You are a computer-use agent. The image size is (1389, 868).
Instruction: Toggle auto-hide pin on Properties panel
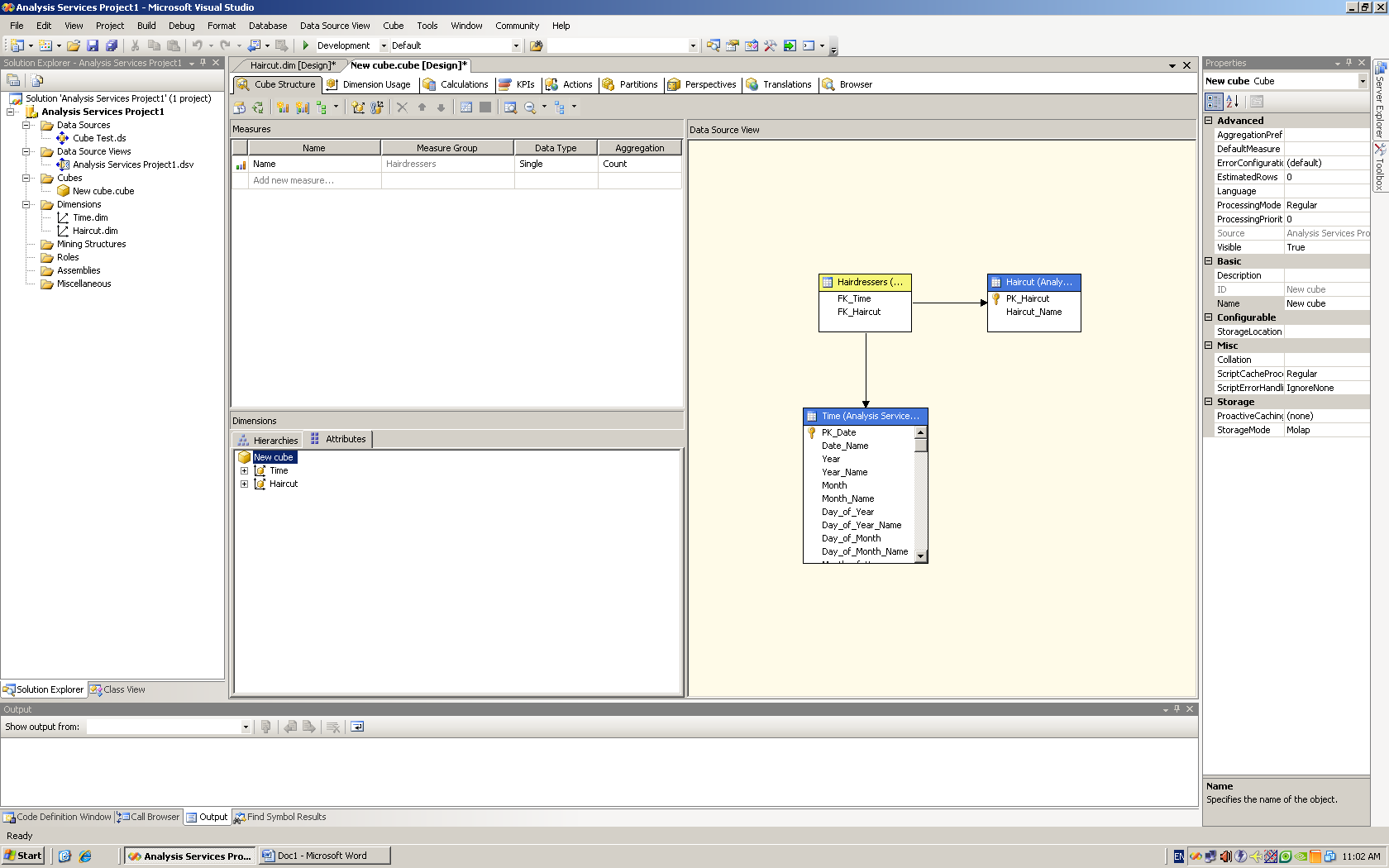point(1349,63)
